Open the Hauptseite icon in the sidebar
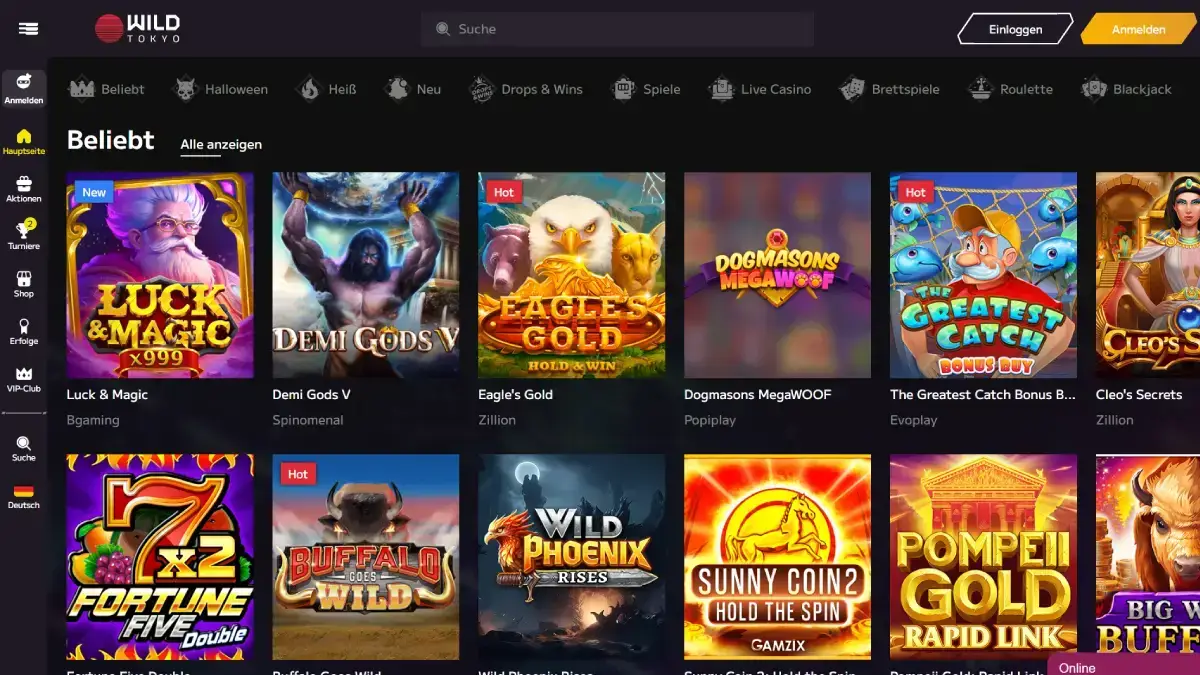 coord(24,137)
